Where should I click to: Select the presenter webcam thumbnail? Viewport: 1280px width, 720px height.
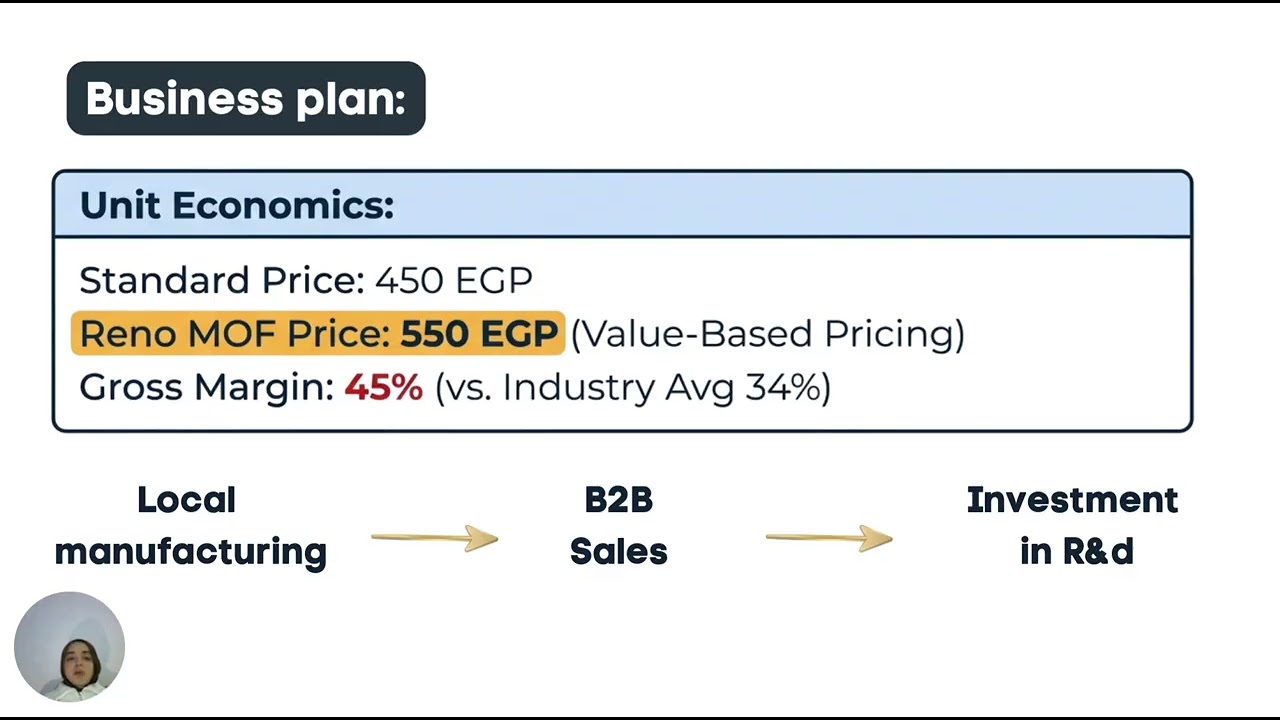click(x=70, y=646)
